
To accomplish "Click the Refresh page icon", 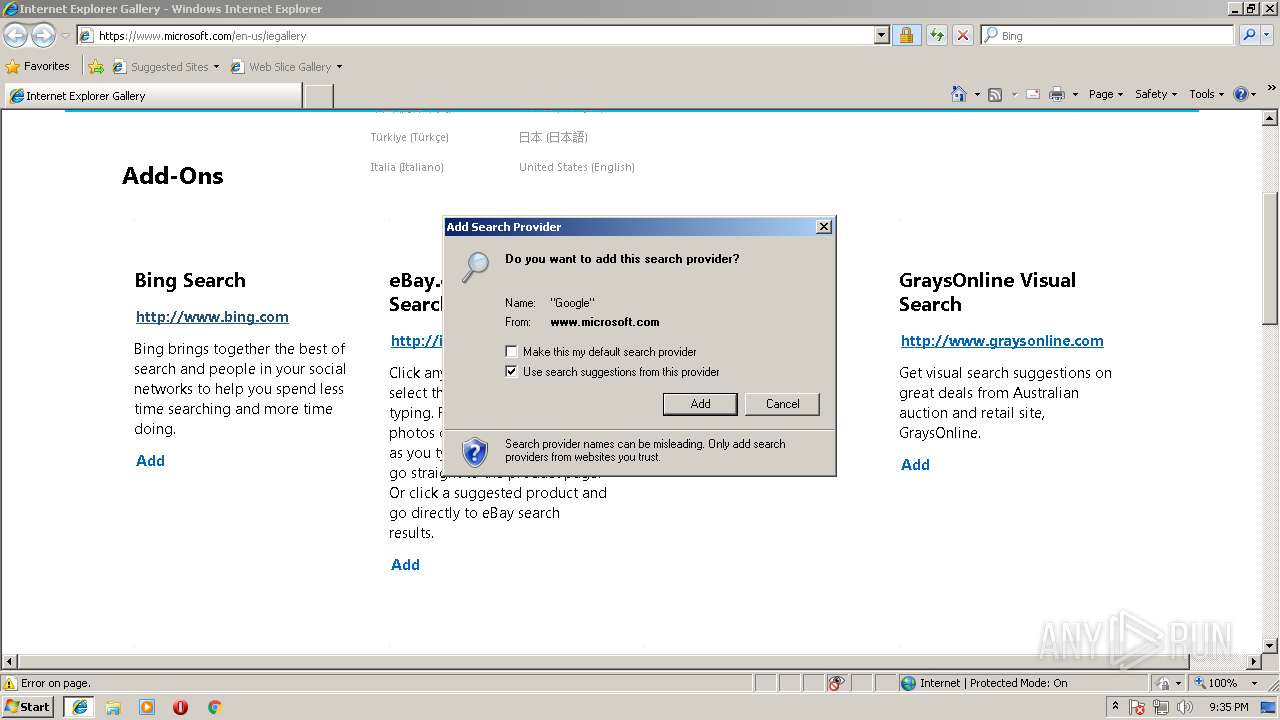I will (x=936, y=36).
